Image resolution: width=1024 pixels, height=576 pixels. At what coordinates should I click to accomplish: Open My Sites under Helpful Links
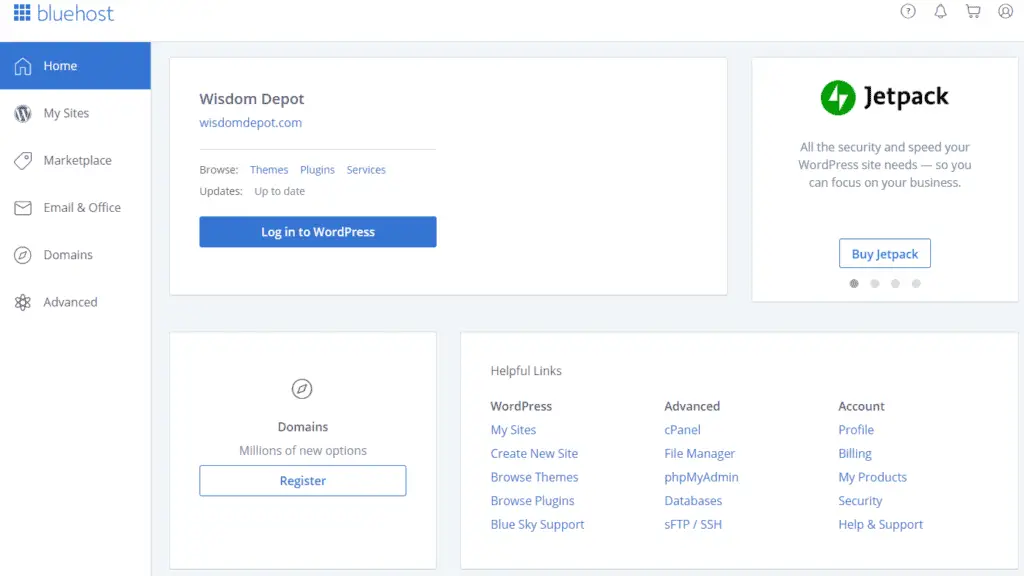tap(513, 430)
